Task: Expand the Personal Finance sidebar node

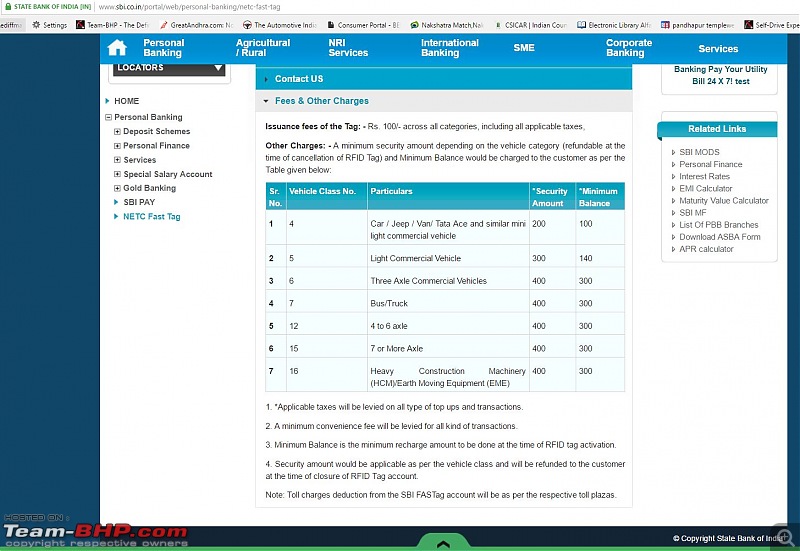Action: click(x=117, y=145)
